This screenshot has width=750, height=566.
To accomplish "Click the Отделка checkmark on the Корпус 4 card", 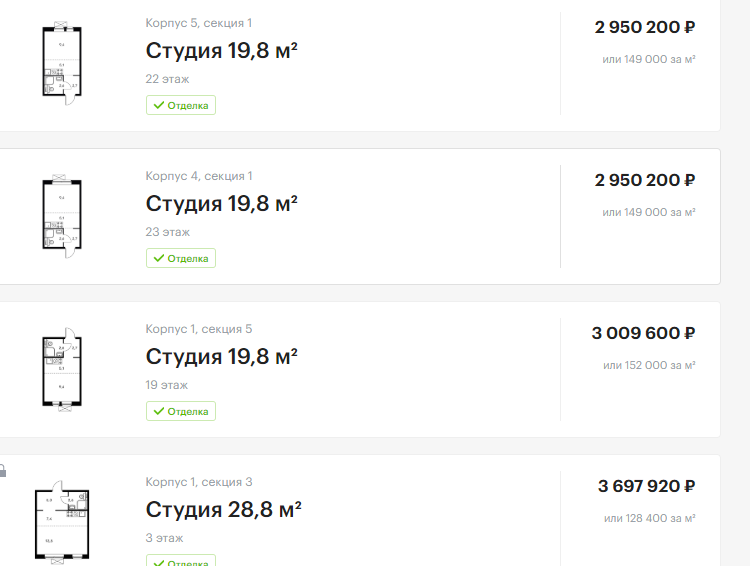I will [158, 258].
